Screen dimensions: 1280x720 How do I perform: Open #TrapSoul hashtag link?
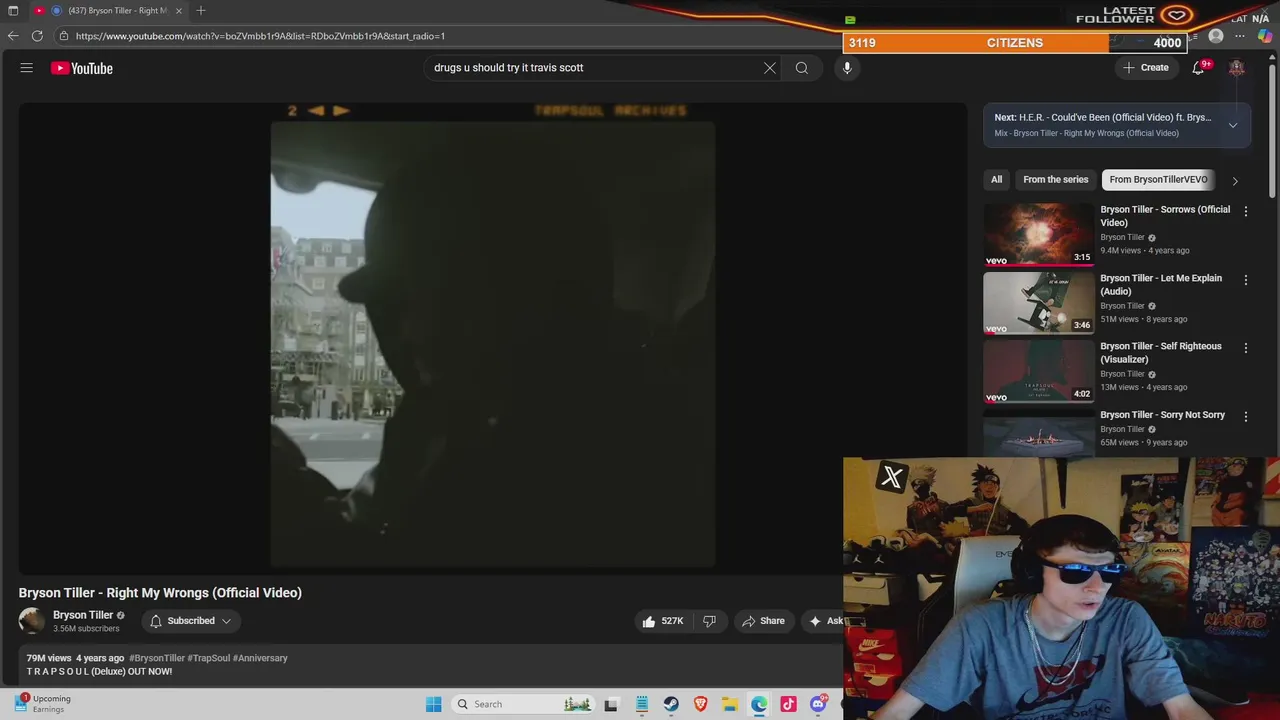pyautogui.click(x=209, y=658)
